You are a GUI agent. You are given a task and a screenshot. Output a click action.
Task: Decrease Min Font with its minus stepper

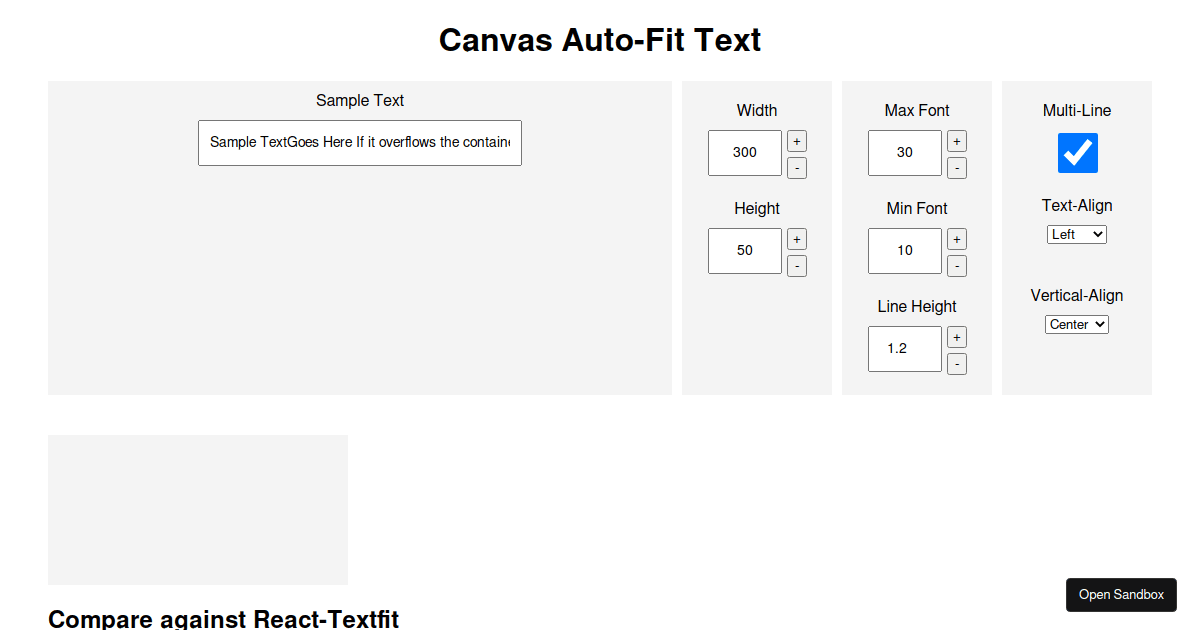pos(956,266)
